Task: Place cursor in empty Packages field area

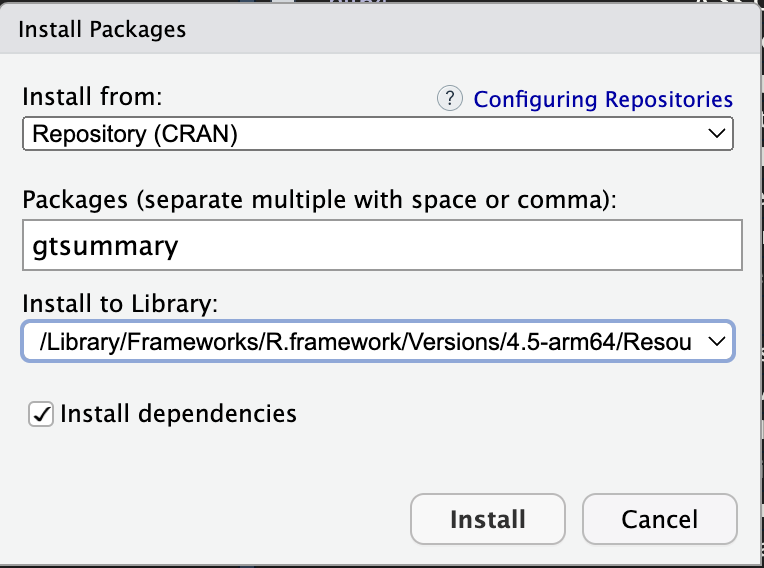Action: pyautogui.click(x=458, y=245)
